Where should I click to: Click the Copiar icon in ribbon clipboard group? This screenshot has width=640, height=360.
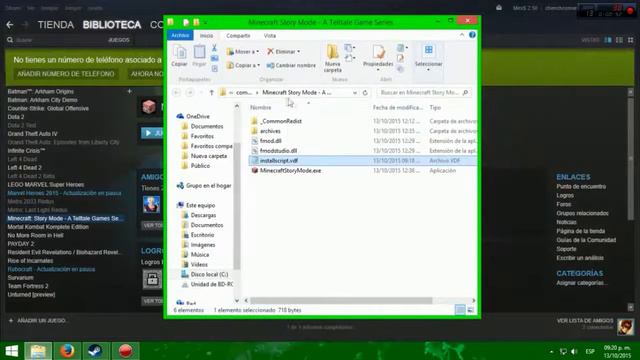(179, 56)
